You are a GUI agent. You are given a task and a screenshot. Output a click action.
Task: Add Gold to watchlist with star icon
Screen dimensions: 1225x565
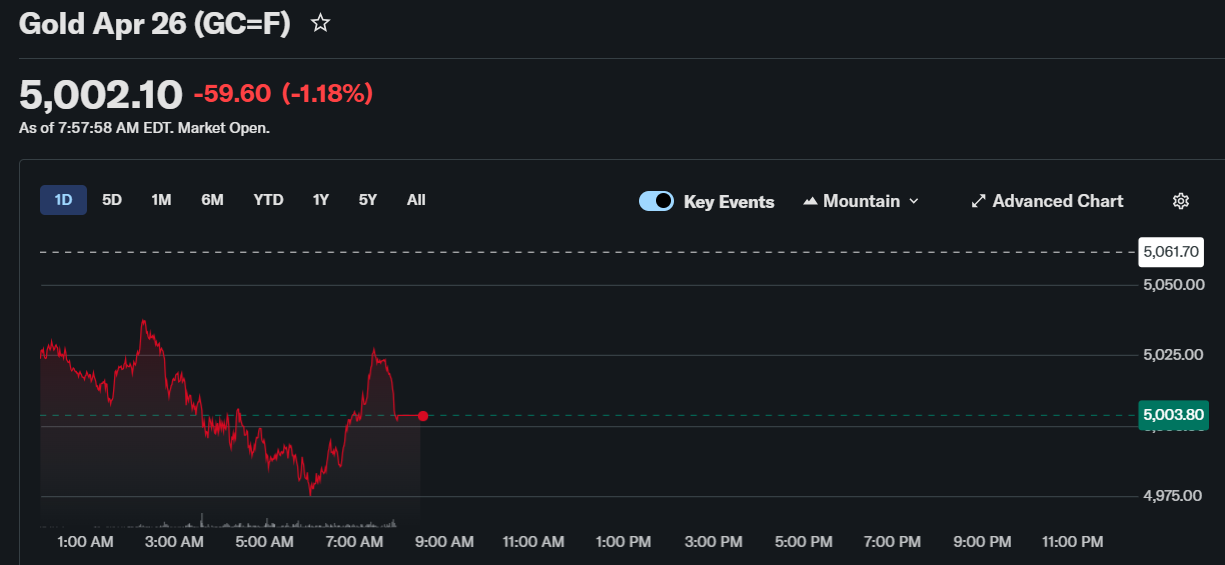320,23
